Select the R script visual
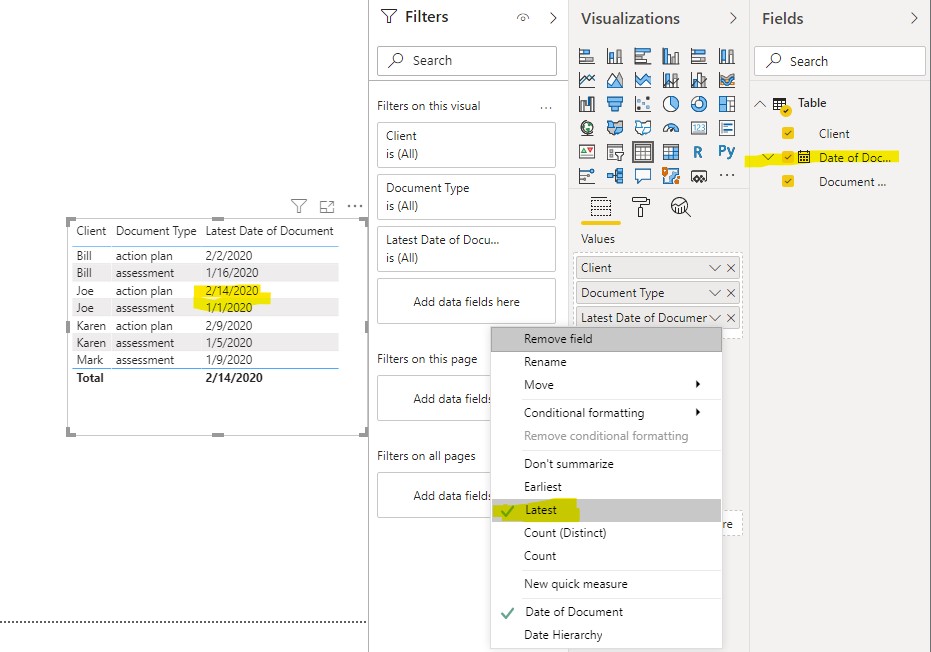 tap(698, 152)
